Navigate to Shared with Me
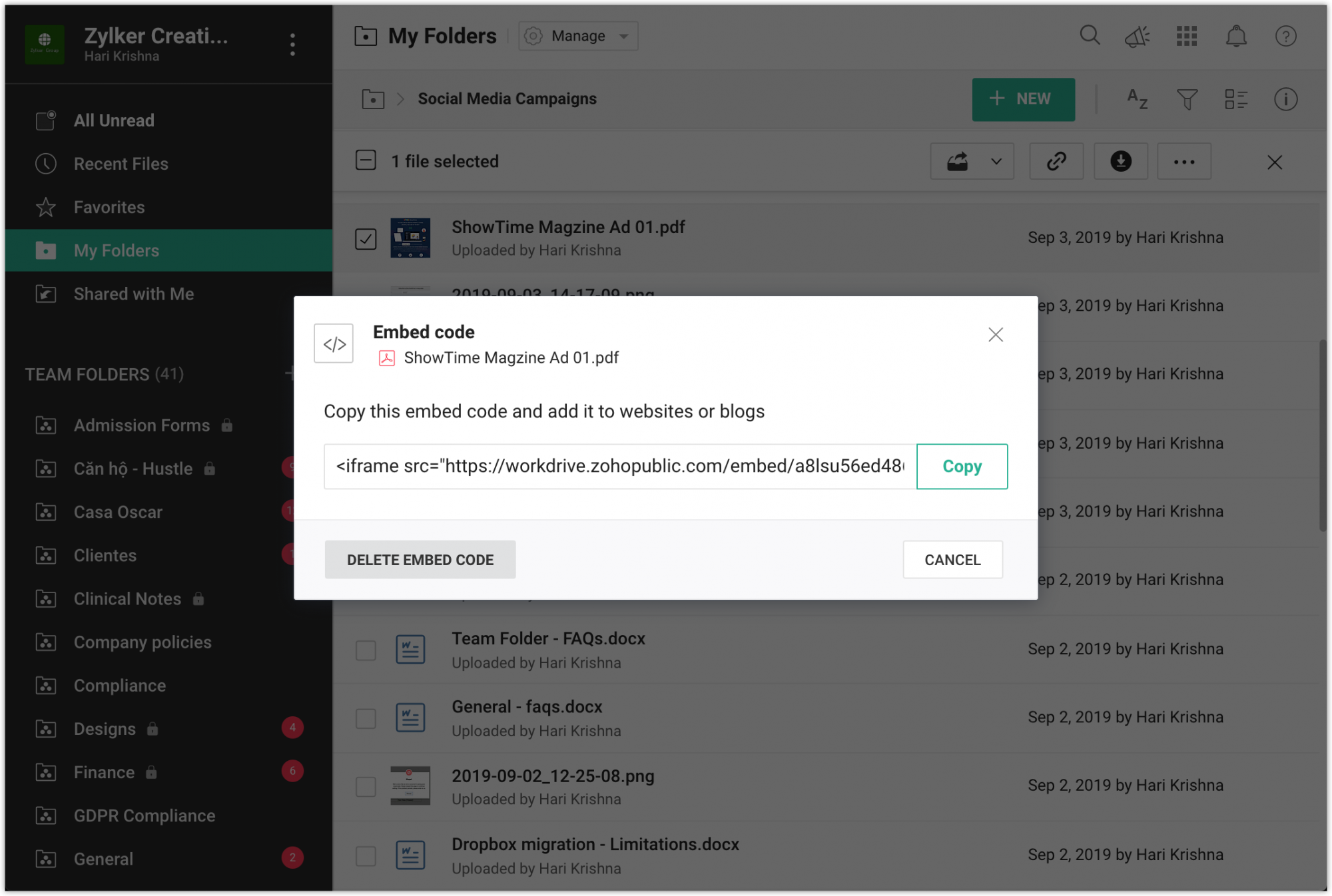The height and width of the screenshot is (896, 1332). (133, 294)
